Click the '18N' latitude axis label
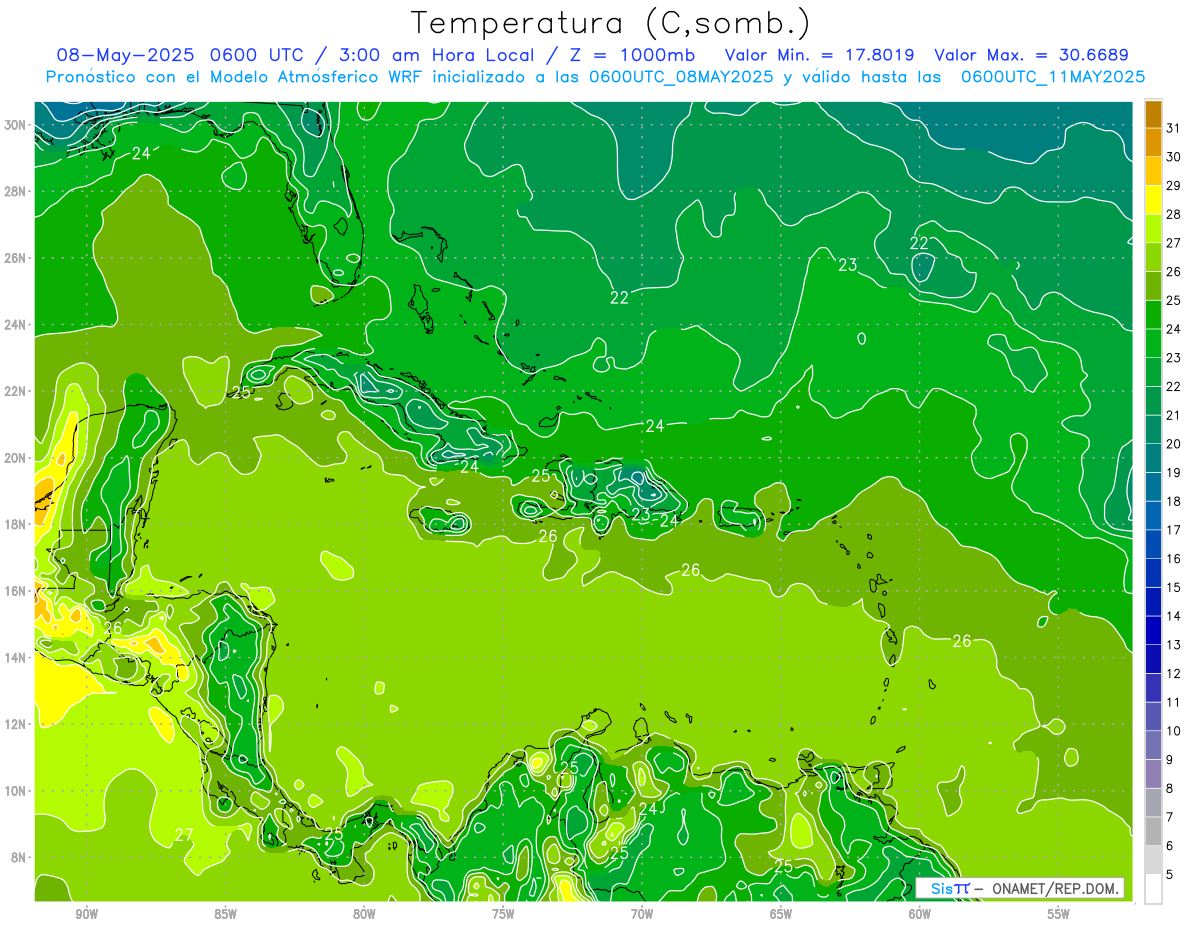This screenshot has width=1200, height=927. pyautogui.click(x=15, y=524)
